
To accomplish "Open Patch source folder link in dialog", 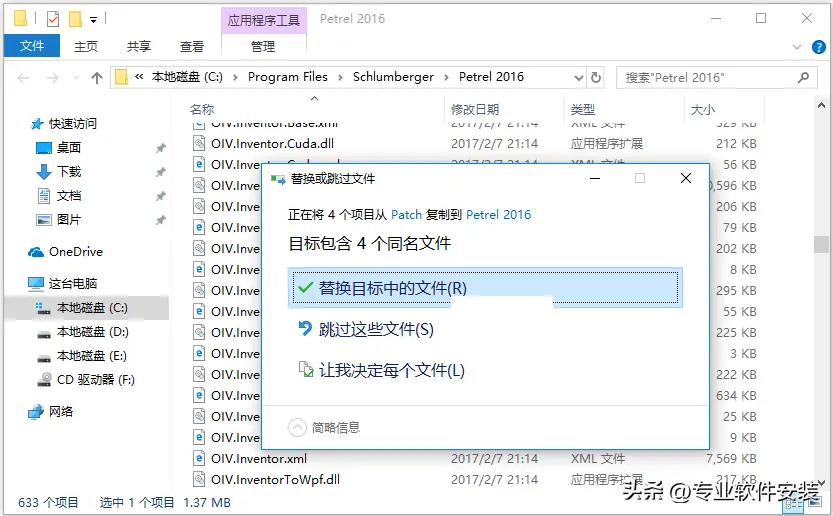I will pos(406,215).
